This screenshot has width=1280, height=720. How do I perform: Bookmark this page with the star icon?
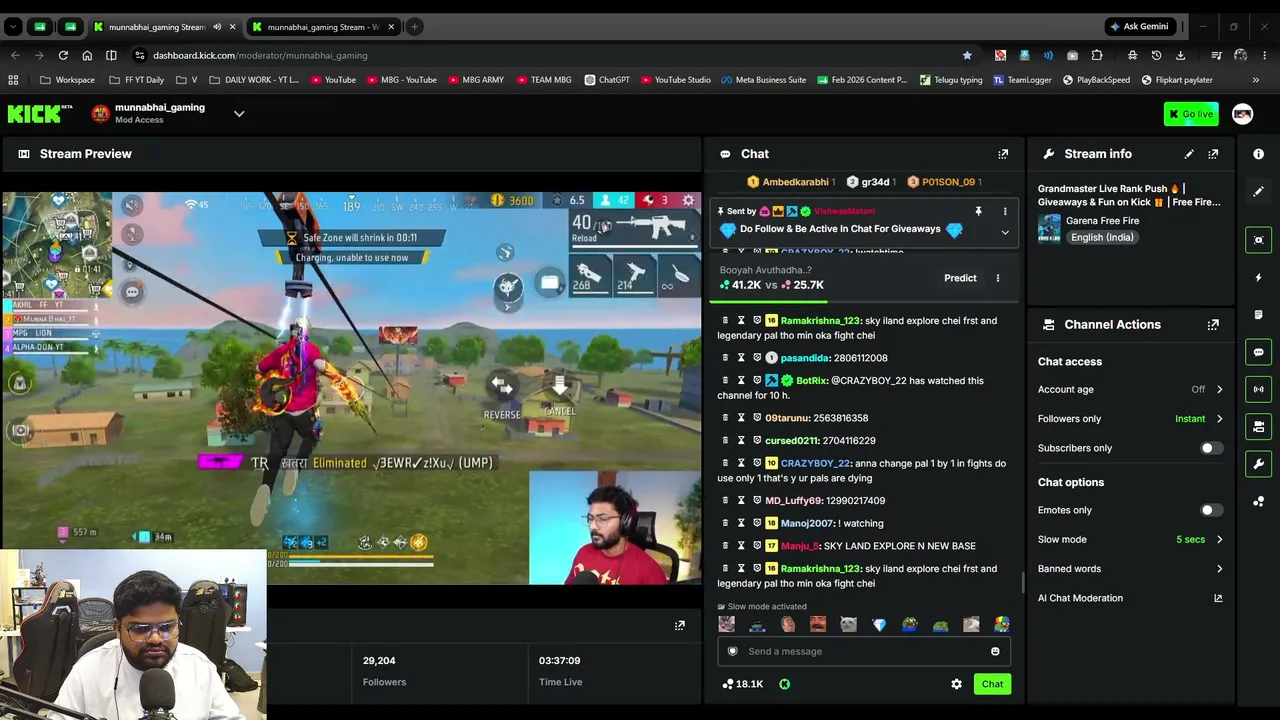(967, 55)
